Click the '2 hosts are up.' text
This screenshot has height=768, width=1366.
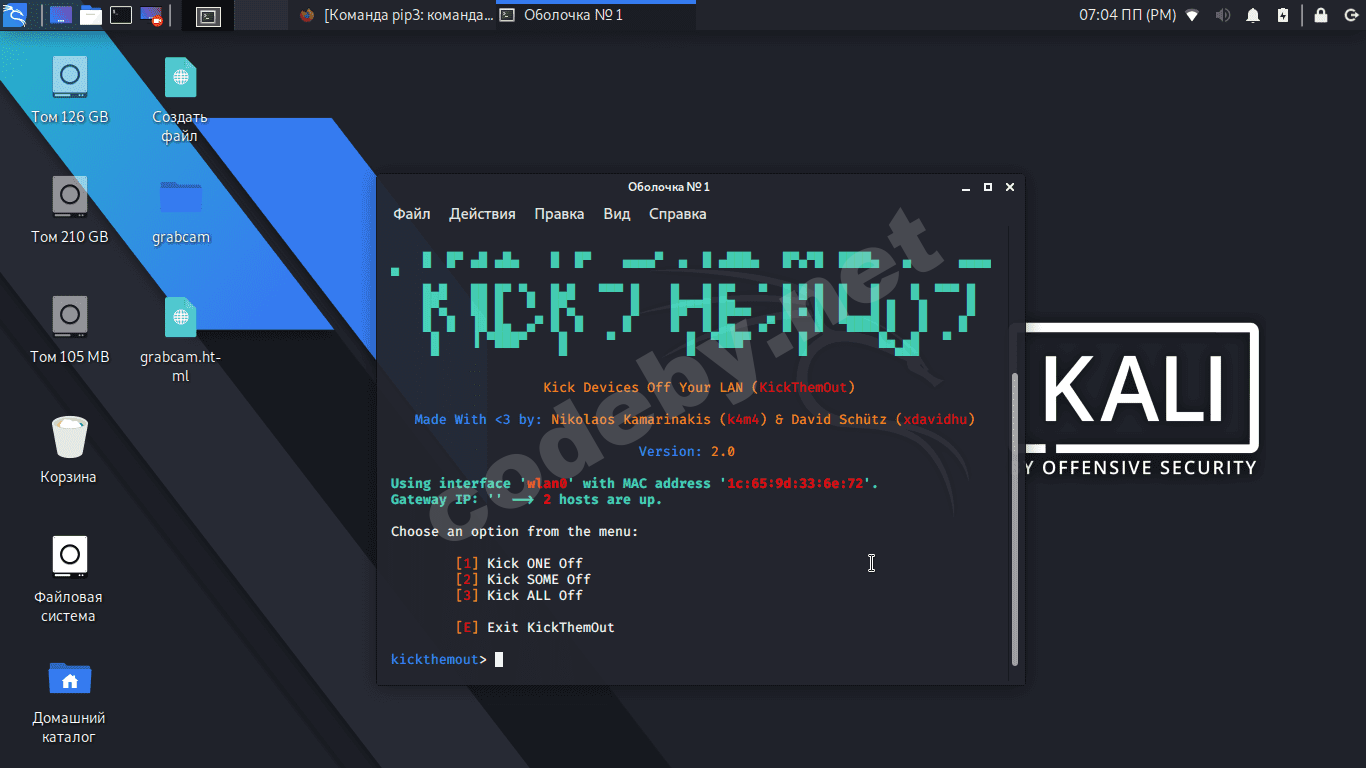point(603,499)
